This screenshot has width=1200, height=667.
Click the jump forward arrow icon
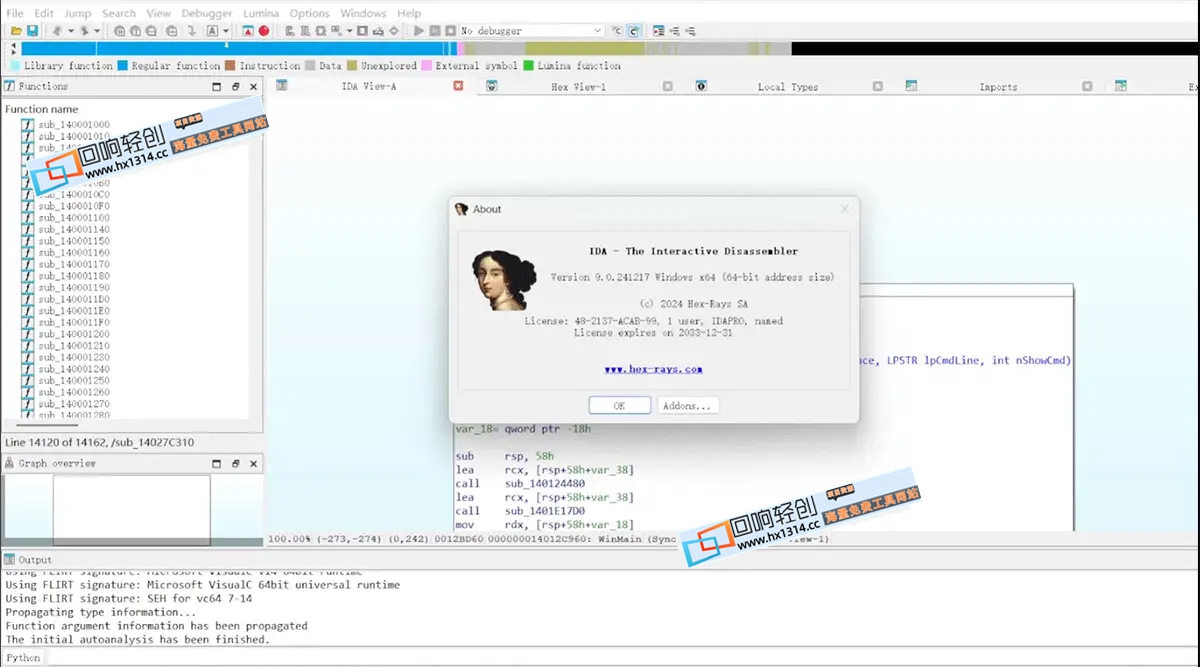click(85, 31)
